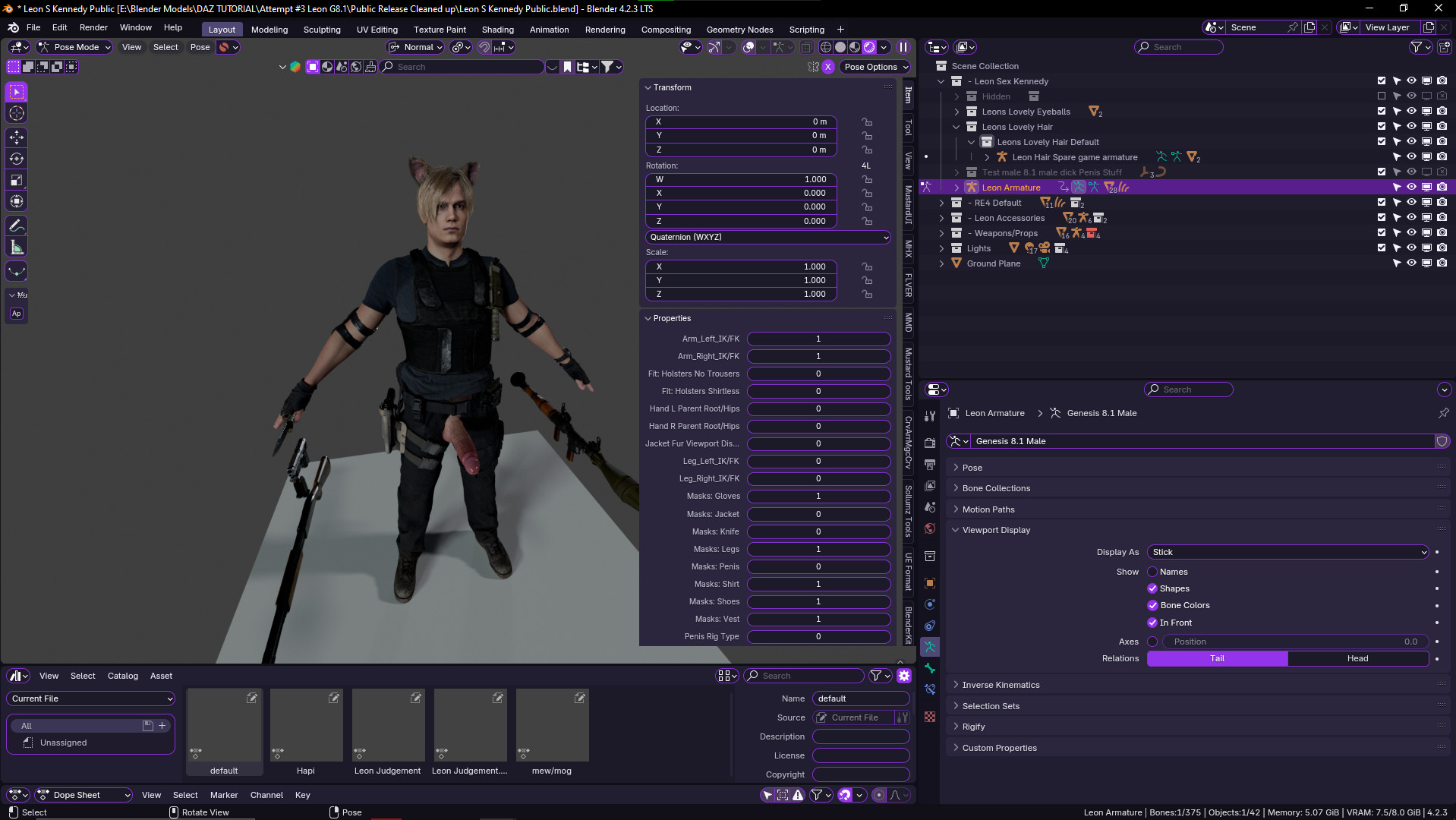Switch to wireframe viewport shading icon
This screenshot has width=1456, height=820.
coord(826,47)
